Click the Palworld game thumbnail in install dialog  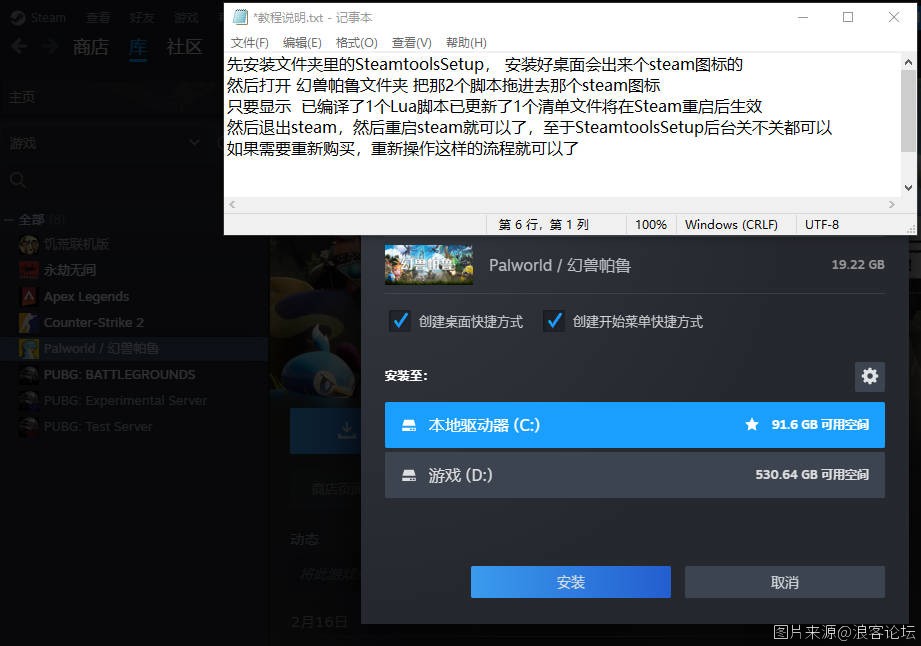(429, 265)
